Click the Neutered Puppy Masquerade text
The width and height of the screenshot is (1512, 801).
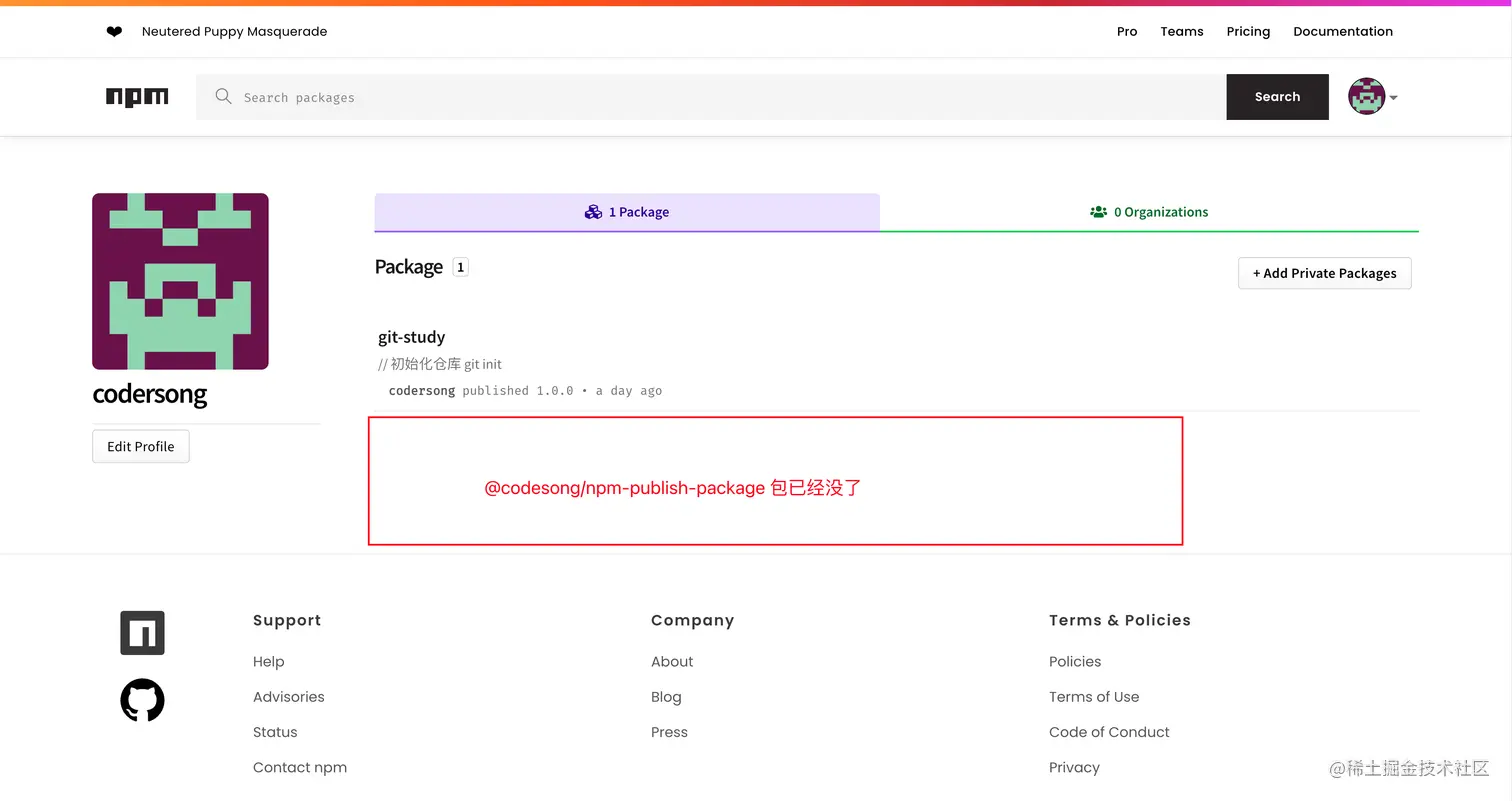[x=235, y=32]
